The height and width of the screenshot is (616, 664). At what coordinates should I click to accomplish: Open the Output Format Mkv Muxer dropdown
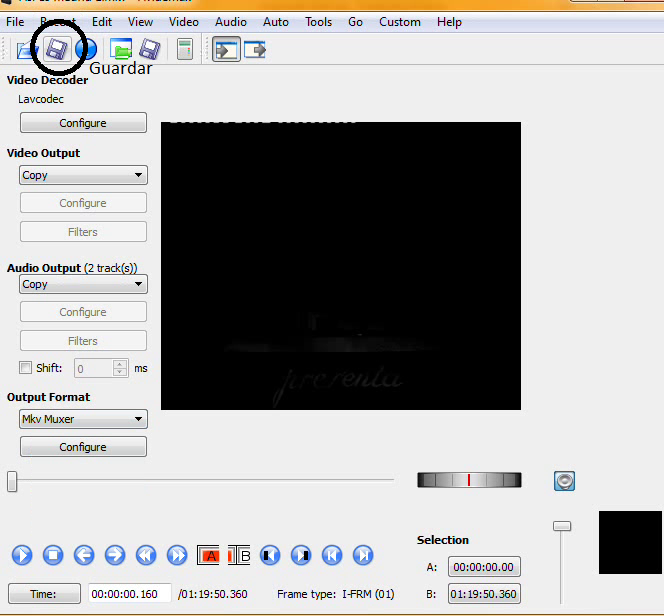83,419
